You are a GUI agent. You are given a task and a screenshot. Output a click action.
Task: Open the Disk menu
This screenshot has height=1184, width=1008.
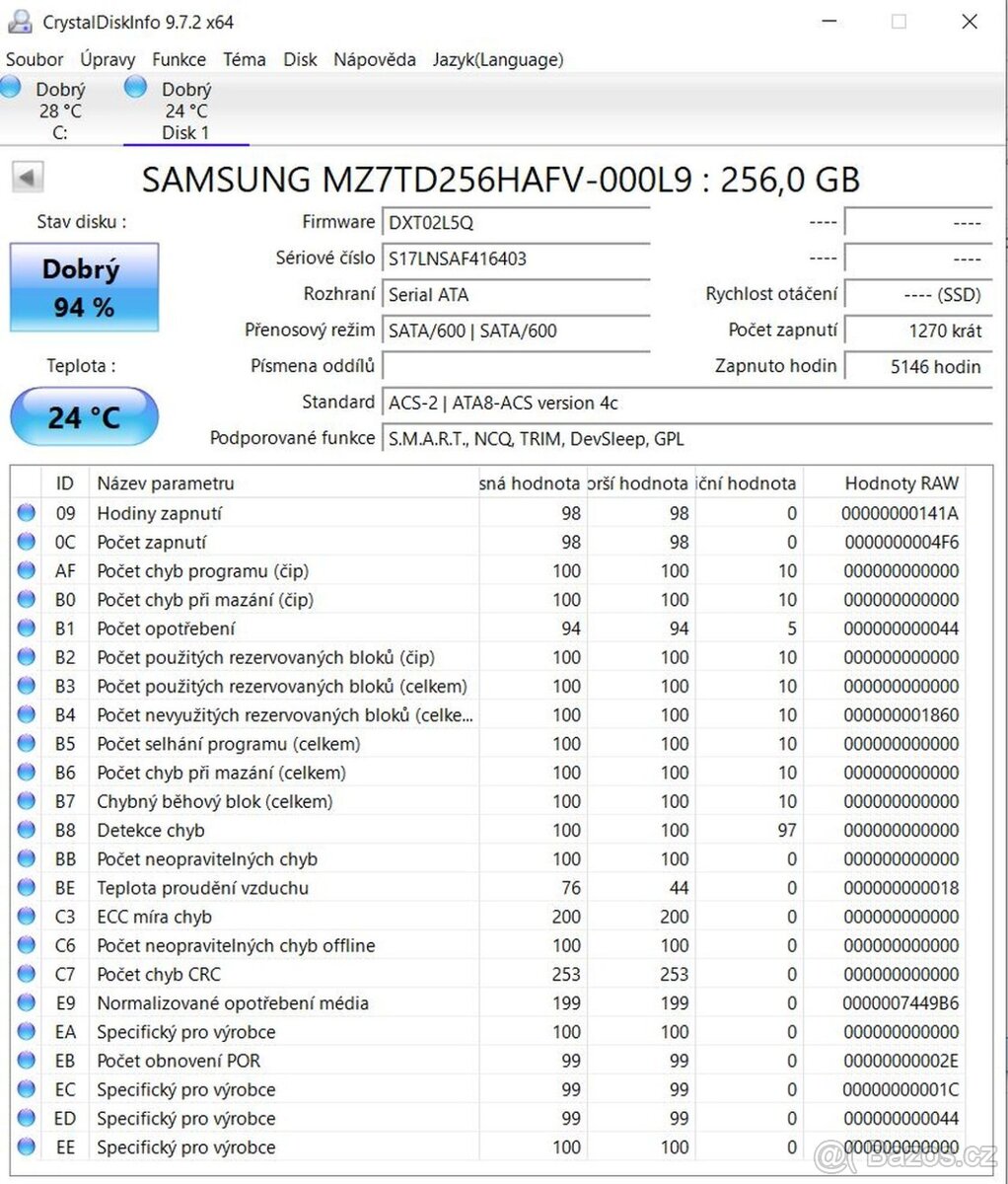(300, 59)
